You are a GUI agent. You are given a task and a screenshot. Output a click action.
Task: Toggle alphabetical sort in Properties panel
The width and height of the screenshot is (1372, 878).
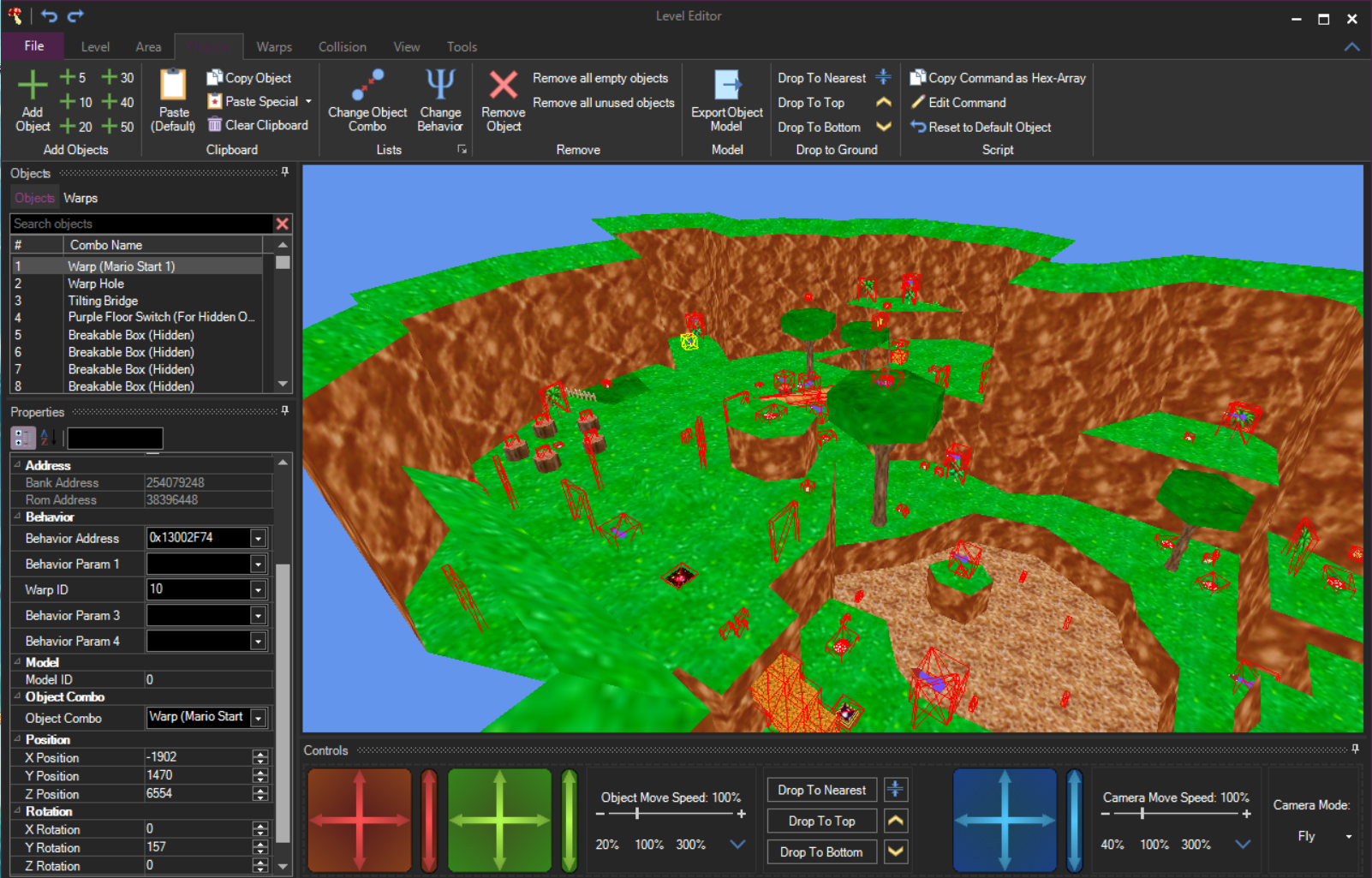pyautogui.click(x=49, y=438)
